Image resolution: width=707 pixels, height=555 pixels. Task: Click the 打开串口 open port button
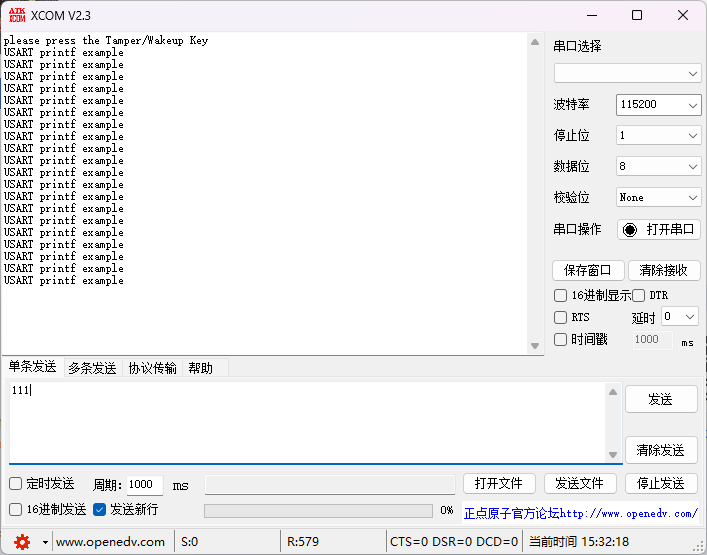[x=659, y=229]
